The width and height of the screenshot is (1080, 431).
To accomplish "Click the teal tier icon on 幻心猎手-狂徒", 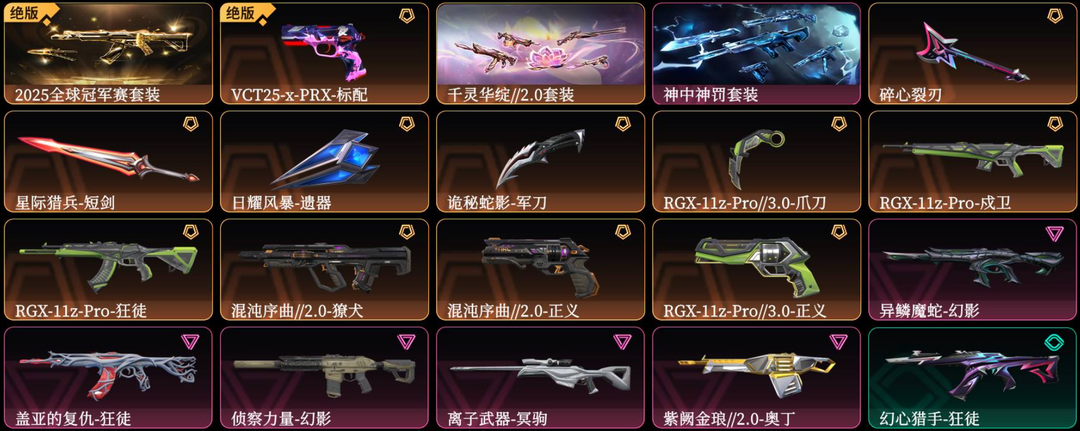I will [1054, 341].
